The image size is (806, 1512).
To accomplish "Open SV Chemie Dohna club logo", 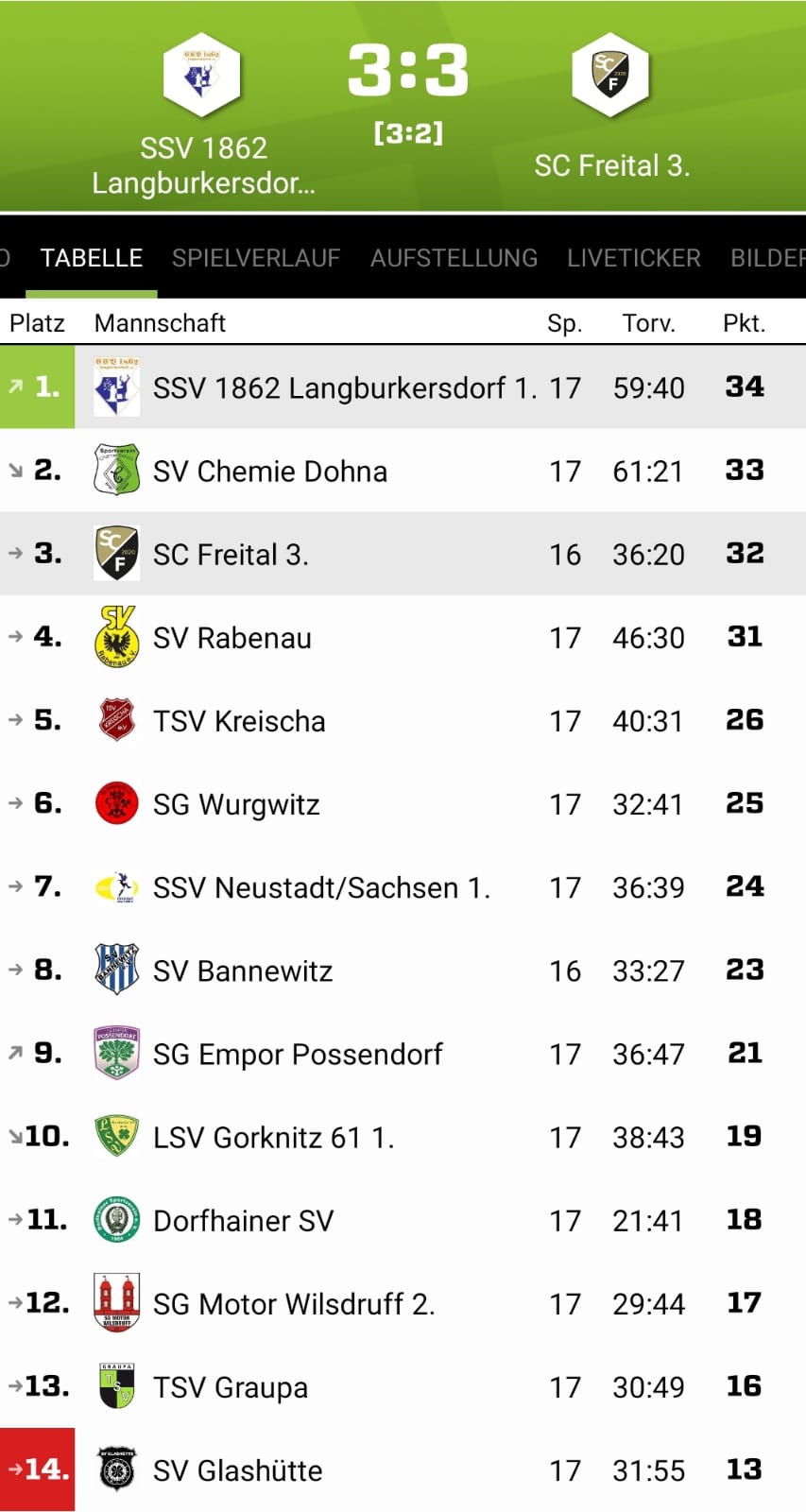I will tap(117, 470).
